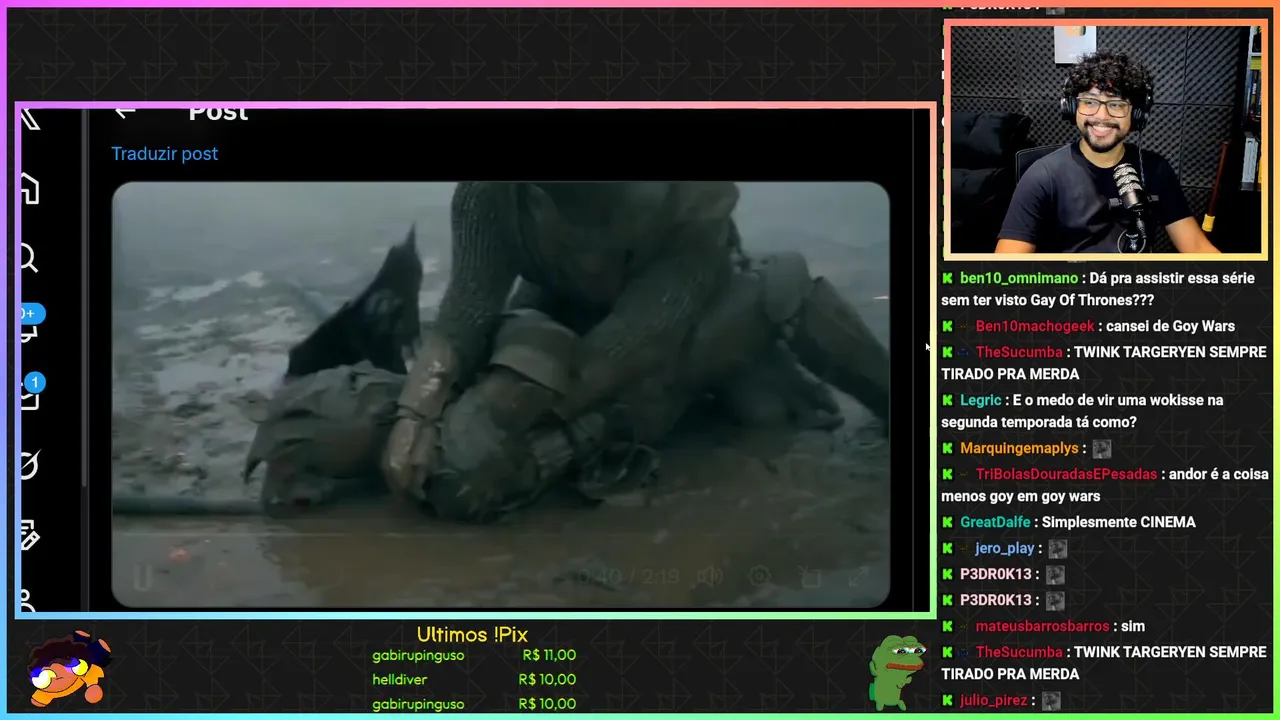Viewport: 1280px width, 720px height.
Task: Click the sub badge beside Ben10machogeek
Action: [x=964, y=326]
